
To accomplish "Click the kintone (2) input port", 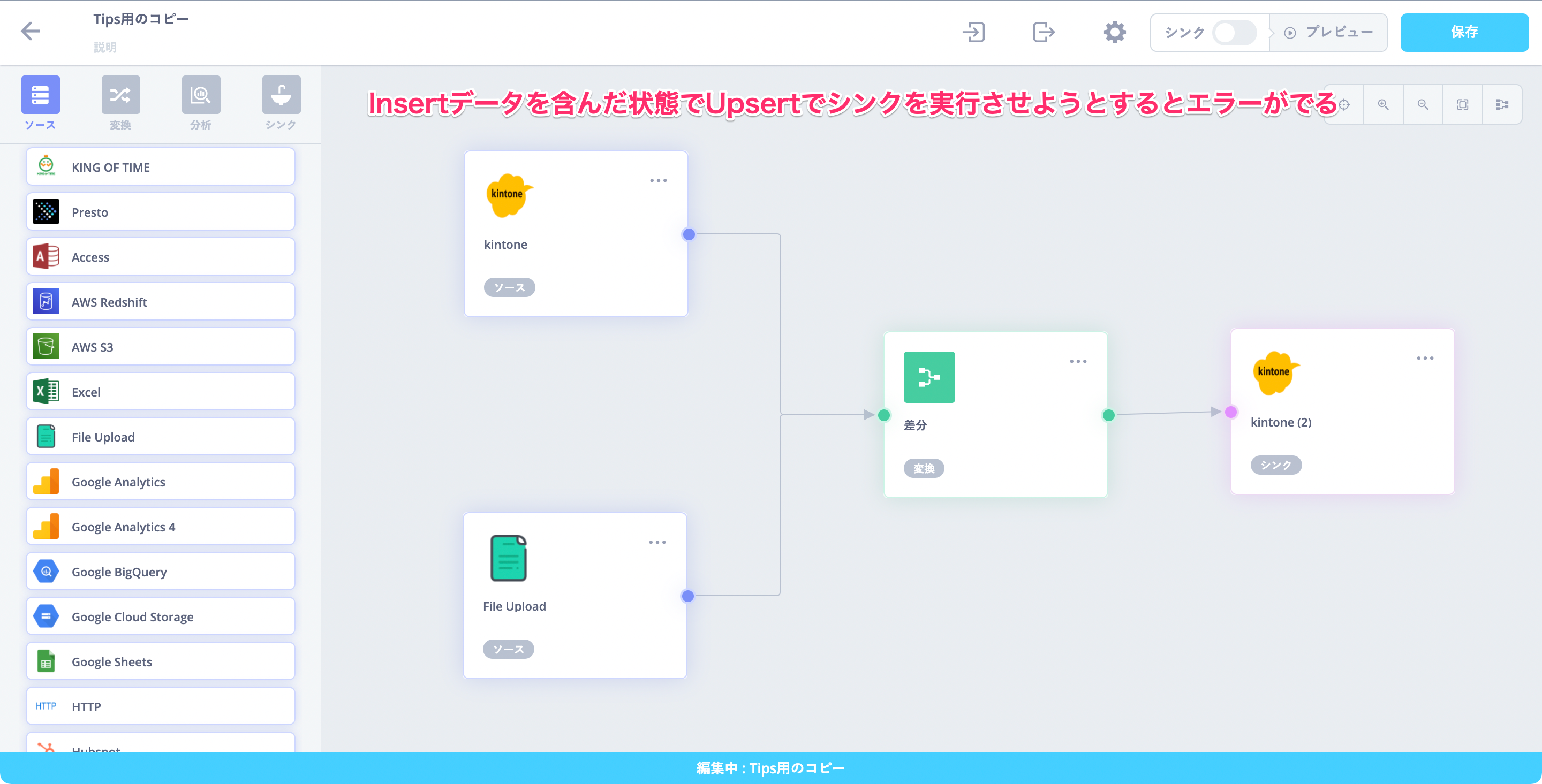I will pyautogui.click(x=1231, y=412).
